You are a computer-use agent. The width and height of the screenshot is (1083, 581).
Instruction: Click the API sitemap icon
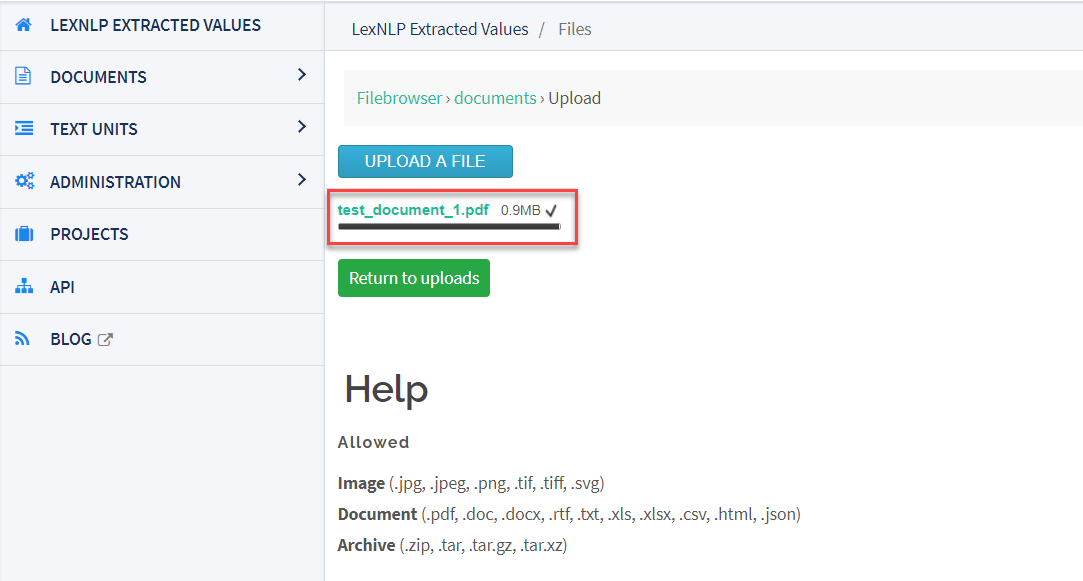click(23, 286)
